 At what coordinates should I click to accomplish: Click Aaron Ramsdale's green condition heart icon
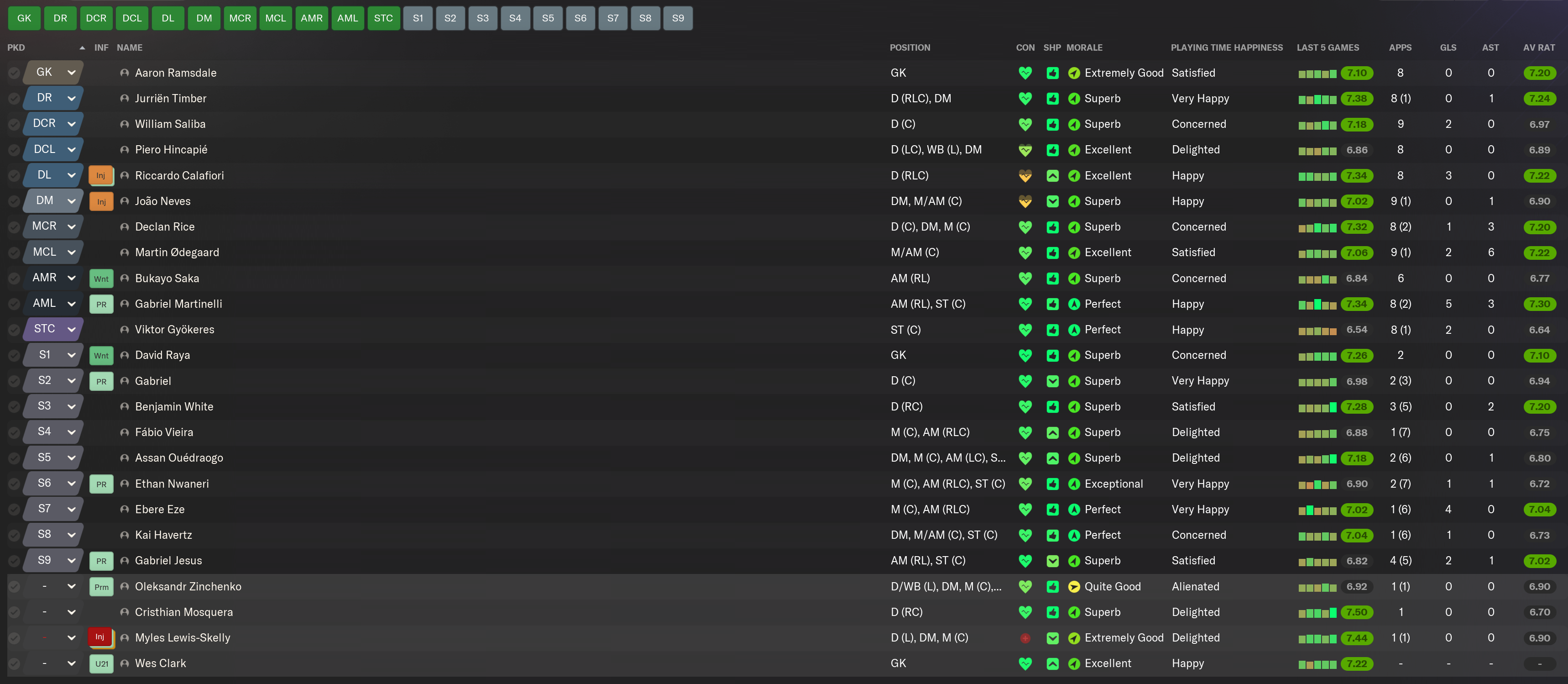(x=1025, y=73)
